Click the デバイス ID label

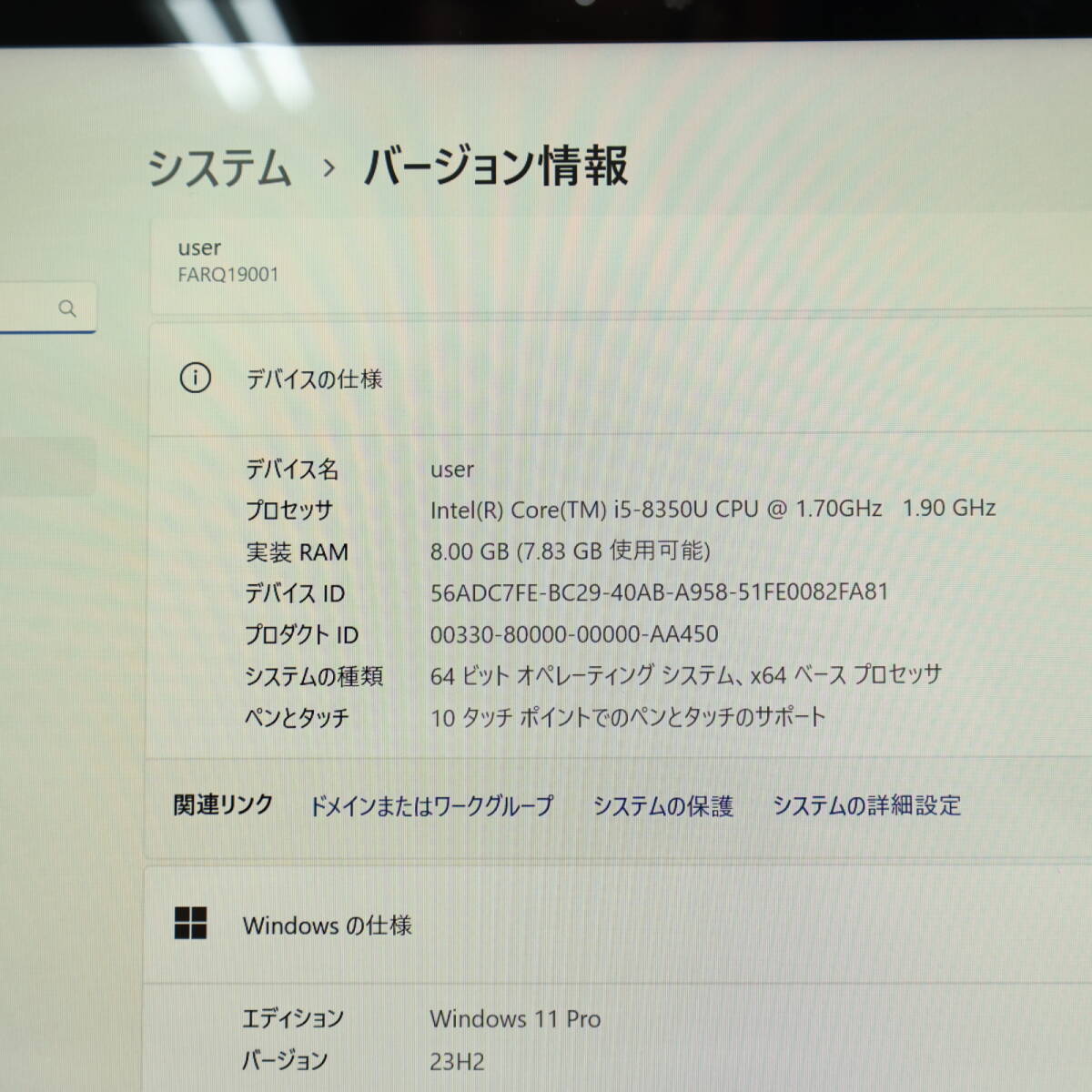click(x=295, y=593)
